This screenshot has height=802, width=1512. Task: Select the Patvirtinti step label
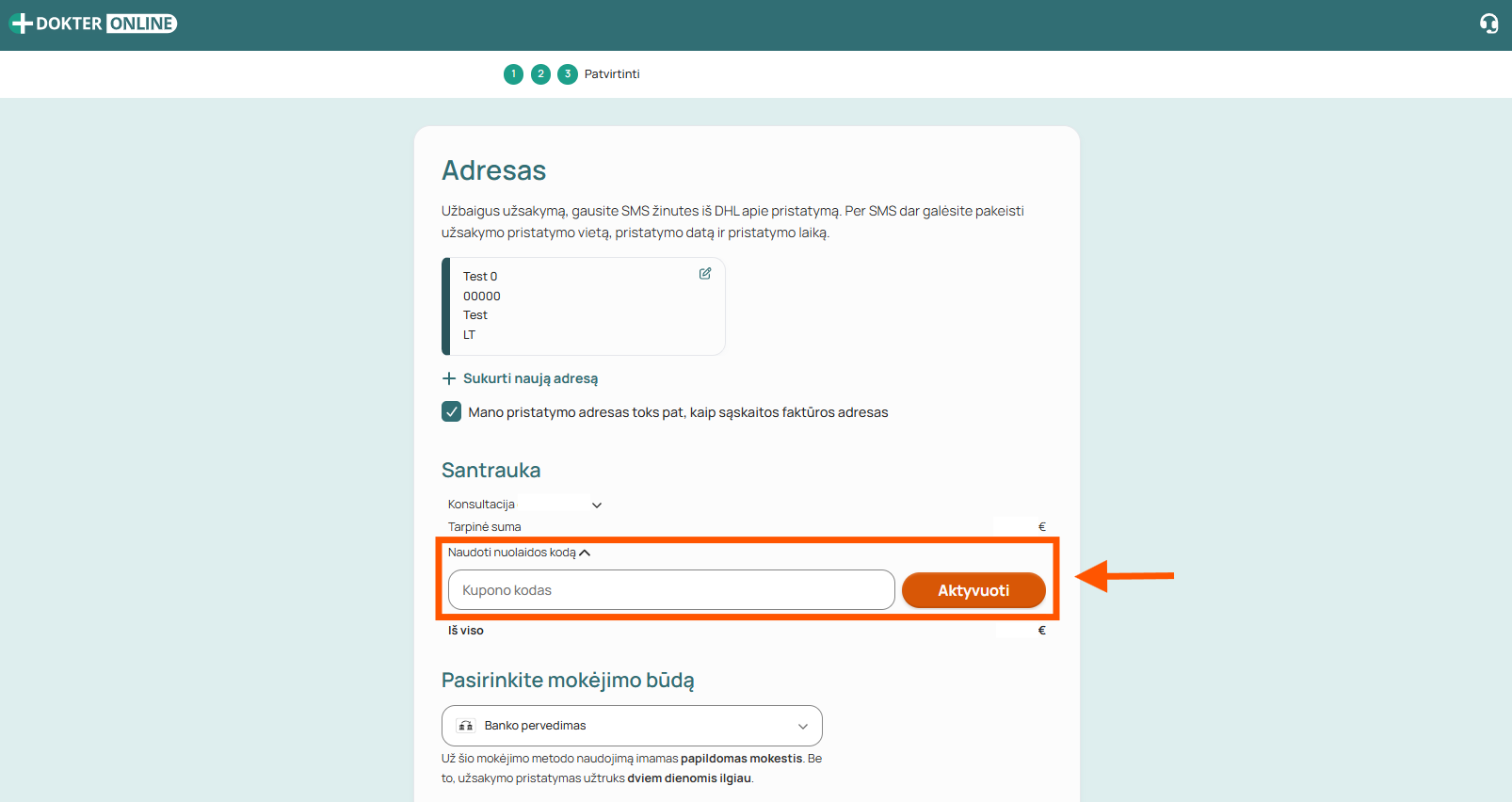[x=612, y=74]
